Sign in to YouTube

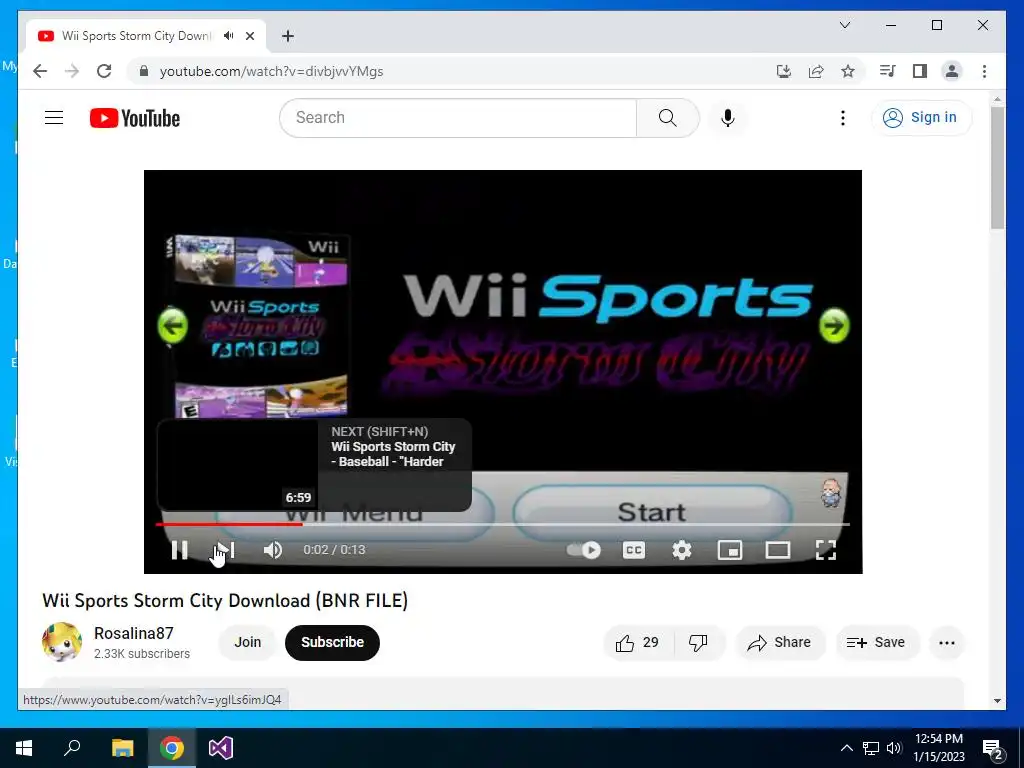[921, 118]
